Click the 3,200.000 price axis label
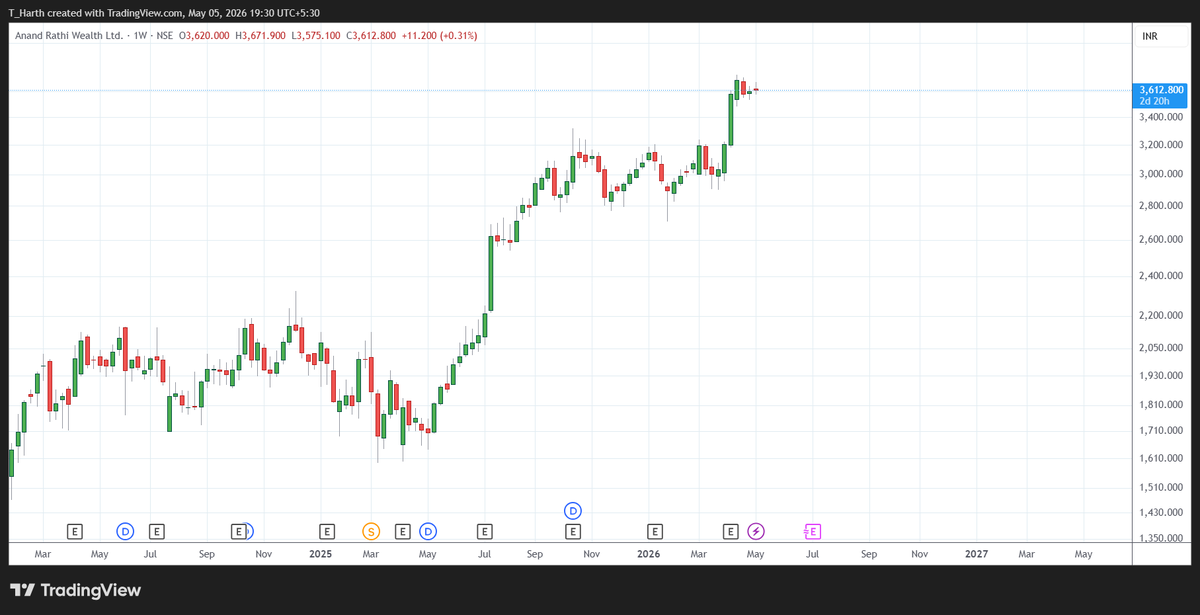1200x615 pixels. [x=1161, y=145]
